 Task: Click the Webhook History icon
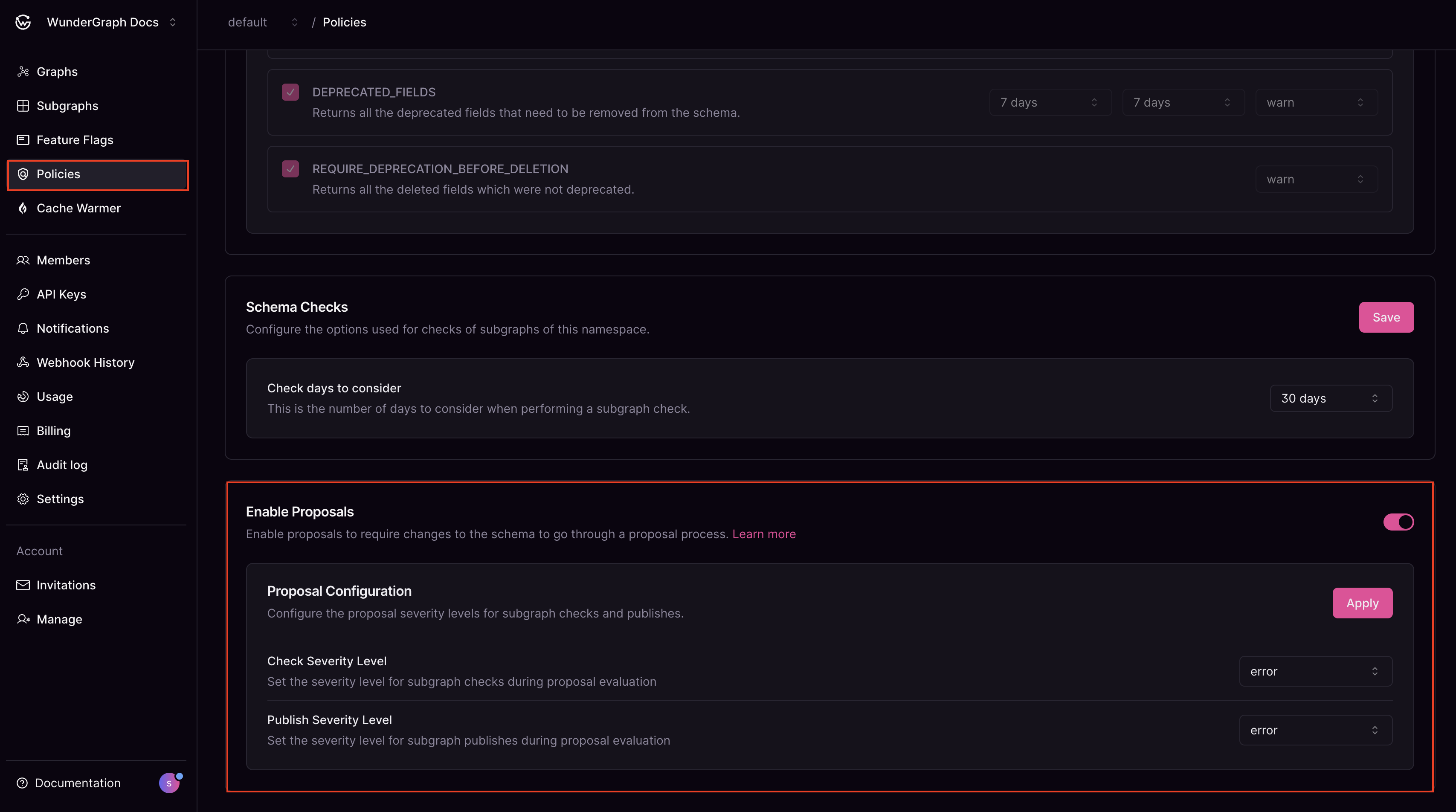point(23,362)
